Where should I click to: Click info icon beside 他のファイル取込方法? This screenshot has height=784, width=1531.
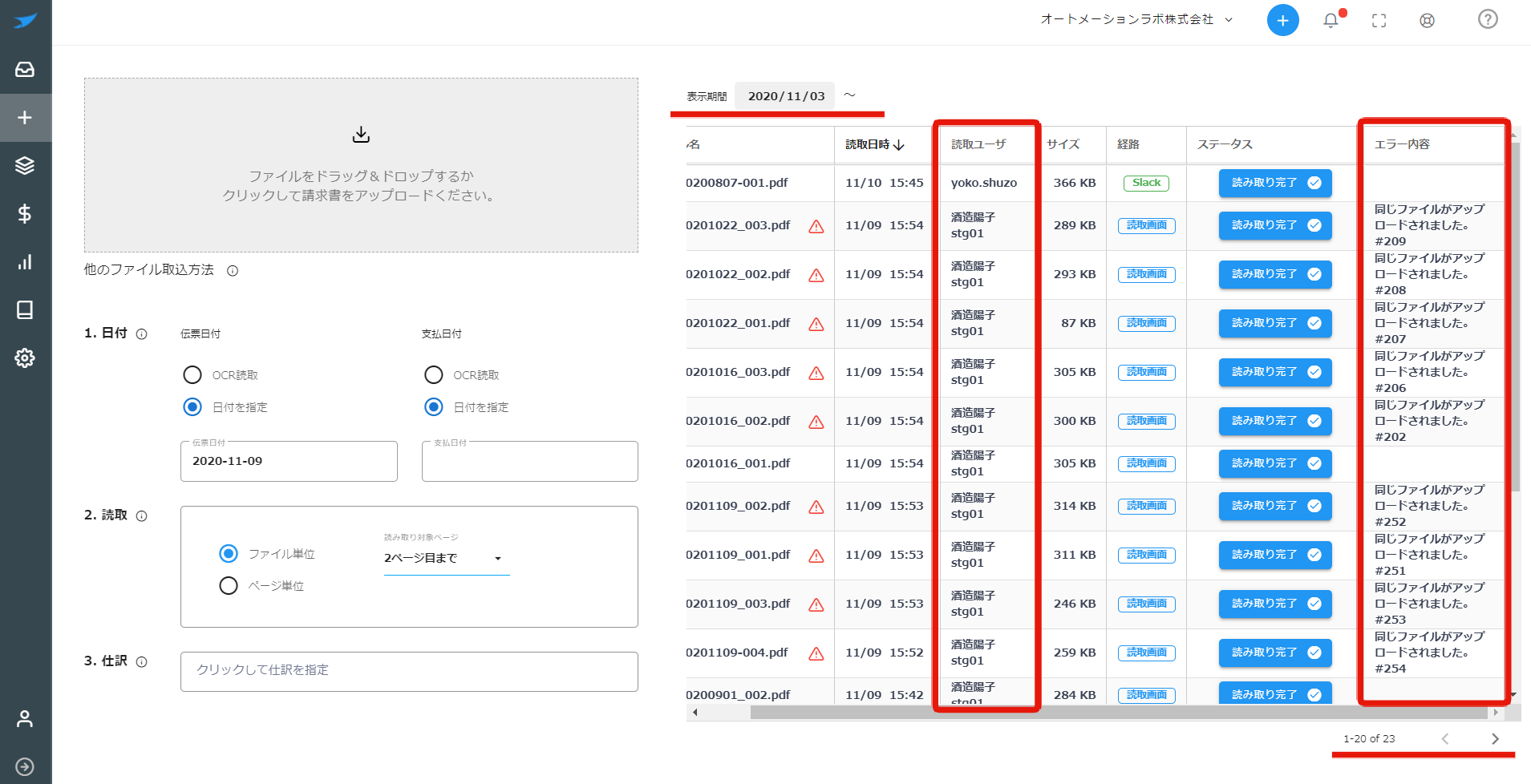(x=233, y=271)
